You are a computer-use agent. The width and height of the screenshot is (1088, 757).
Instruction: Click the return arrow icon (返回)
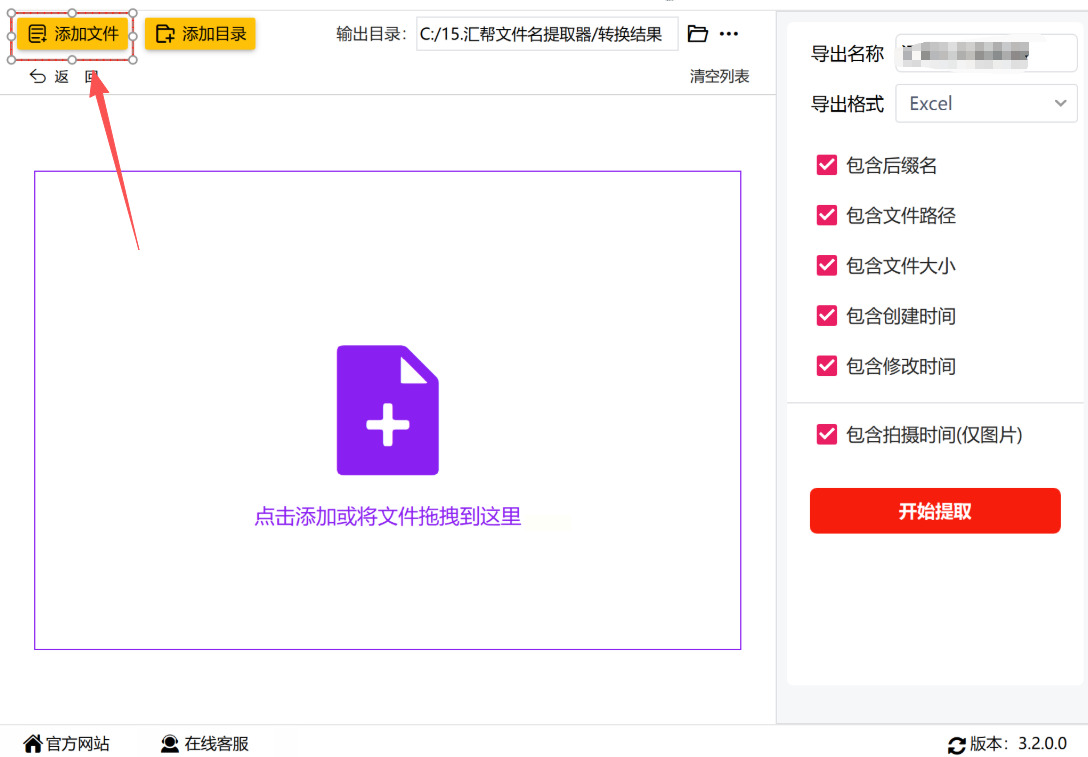click(38, 76)
